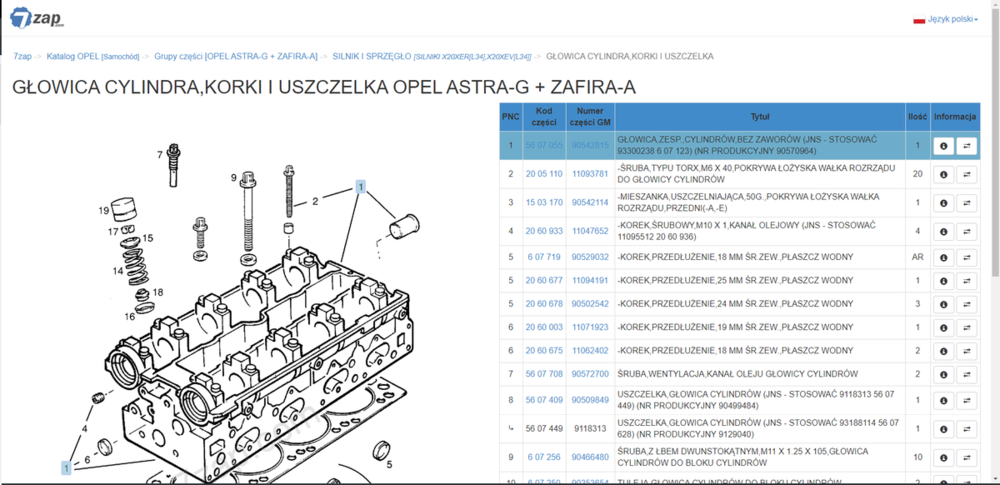Click replacements arrows icon for part 6 07 256
Viewport: 1000px width, 485px height.
[967, 457]
